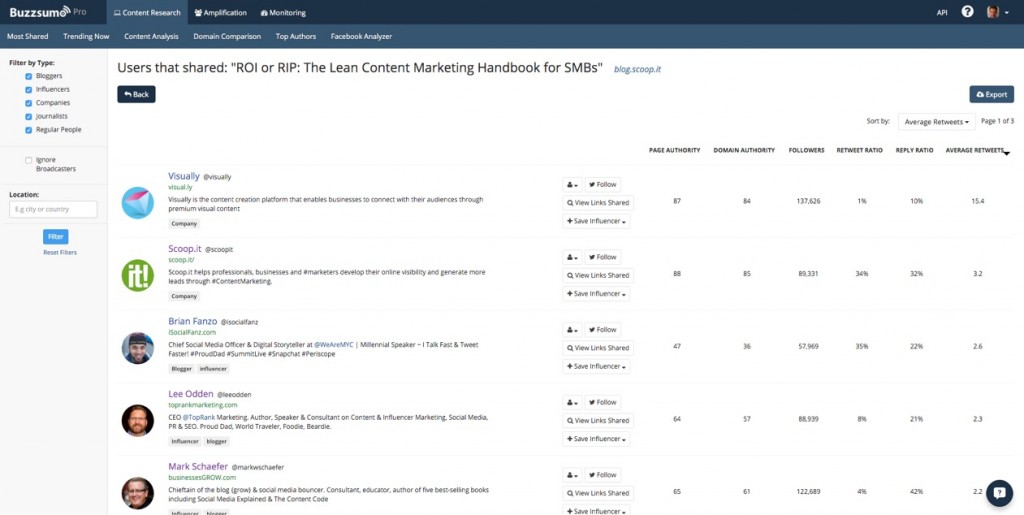Click the Visually profile avatar
The height and width of the screenshot is (515, 1024).
(138, 202)
